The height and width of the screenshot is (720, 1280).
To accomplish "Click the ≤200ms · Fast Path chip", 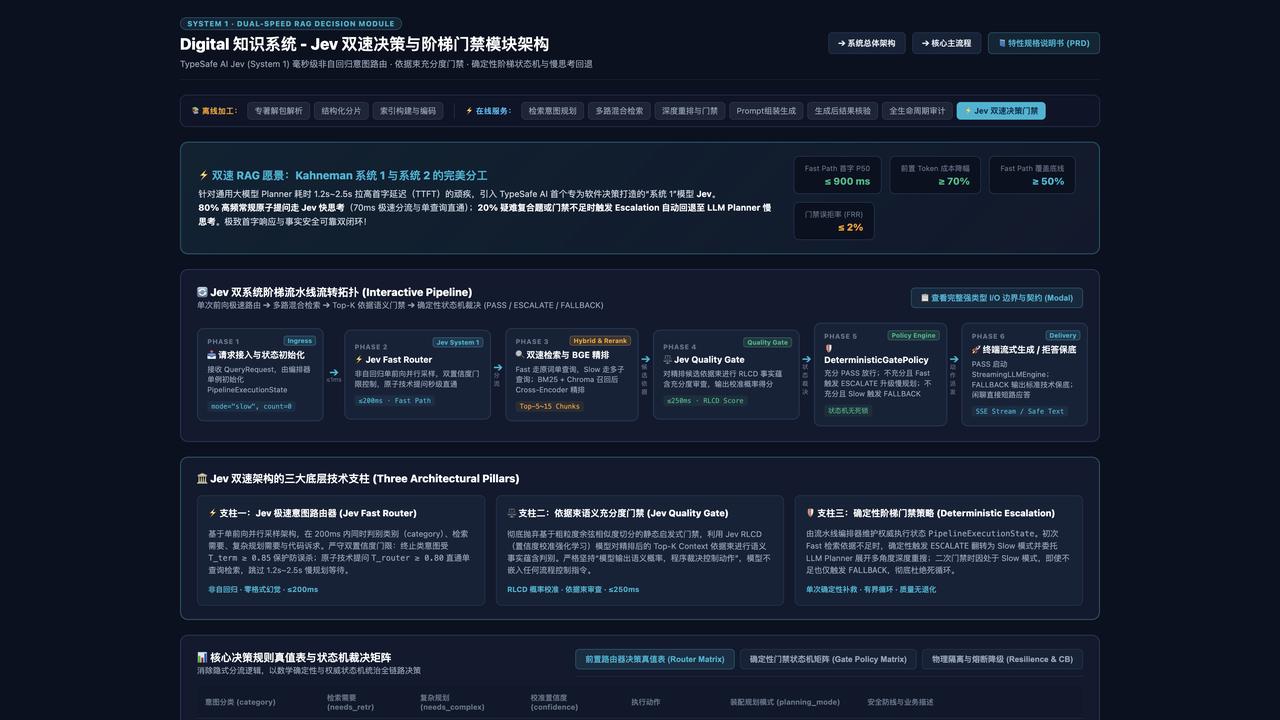I will pyautogui.click(x=395, y=401).
